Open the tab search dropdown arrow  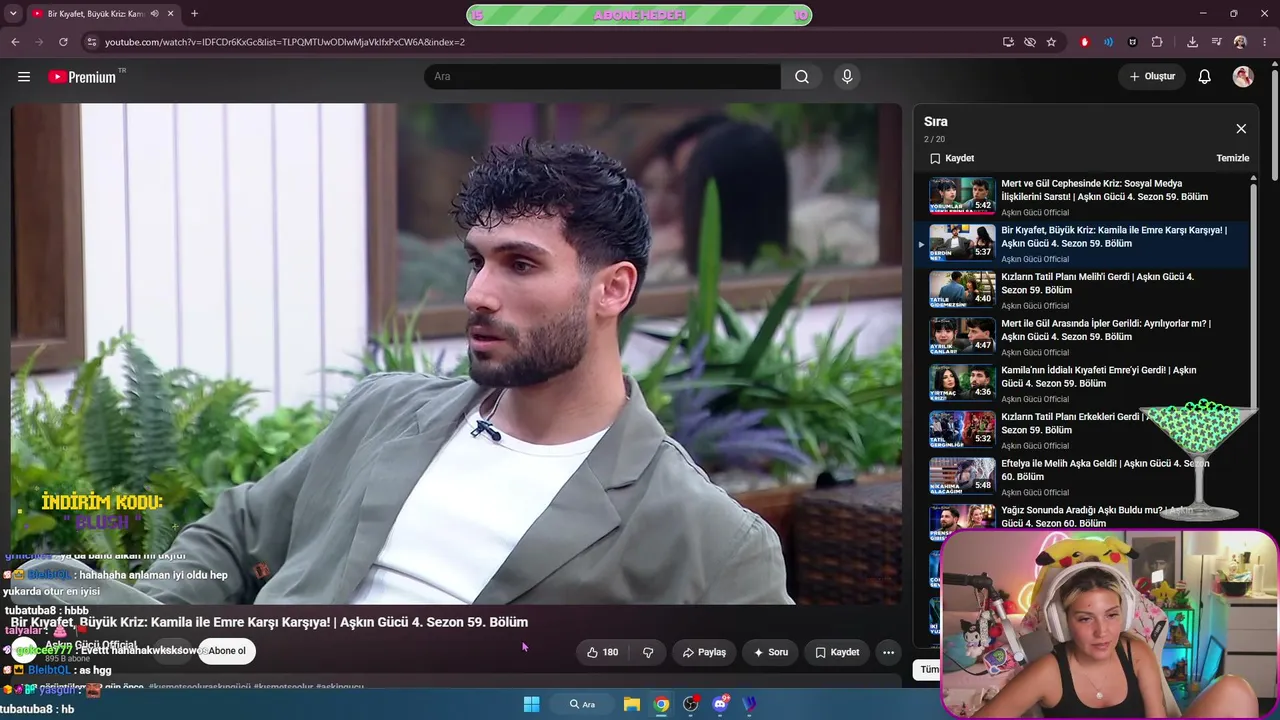point(11,14)
